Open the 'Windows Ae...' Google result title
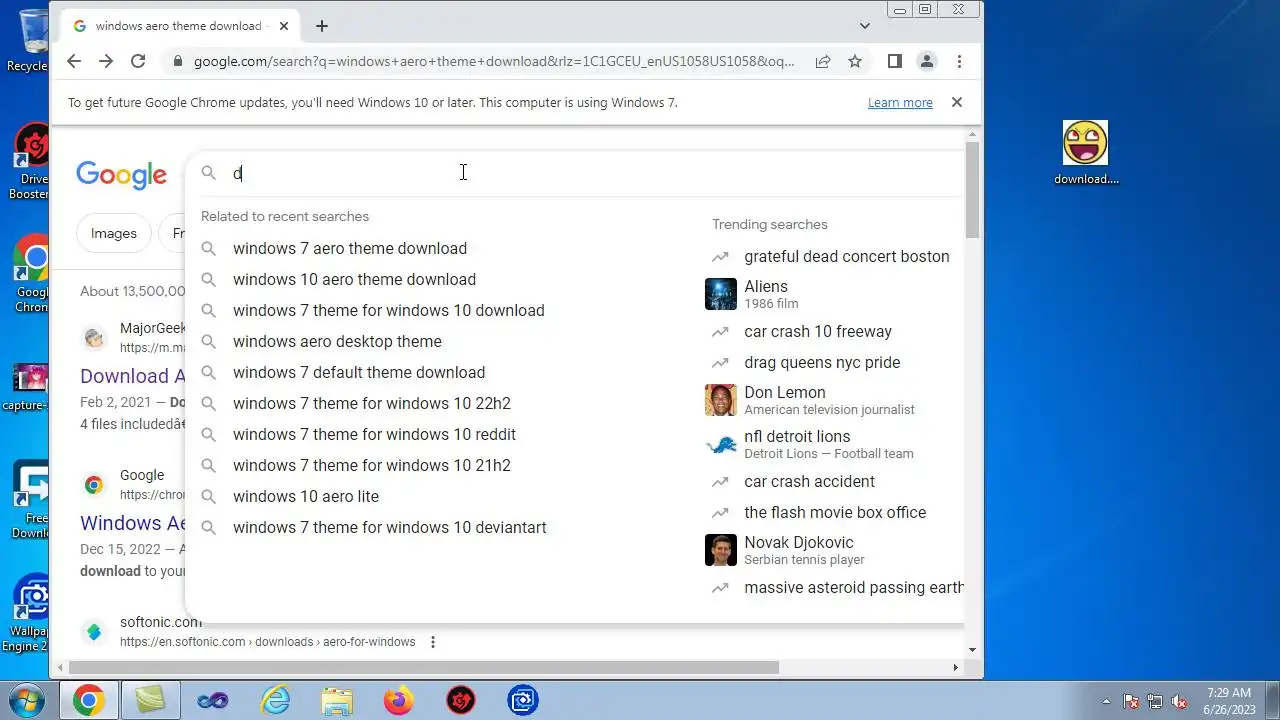Image resolution: width=1280 pixels, height=720 pixels. point(133,523)
